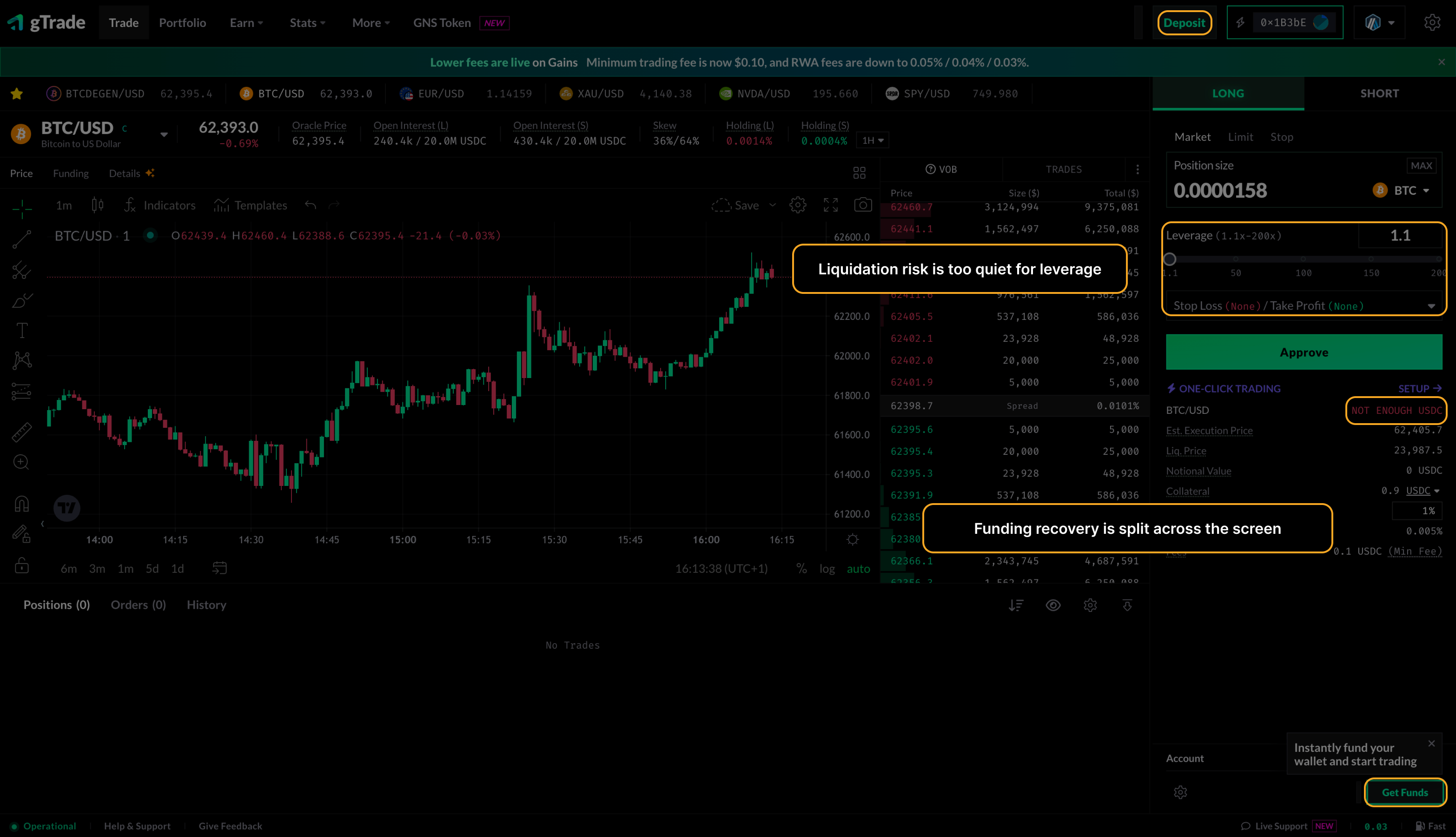Image resolution: width=1456 pixels, height=837 pixels.
Task: Open the candlestick chart style selector
Action: 97,205
